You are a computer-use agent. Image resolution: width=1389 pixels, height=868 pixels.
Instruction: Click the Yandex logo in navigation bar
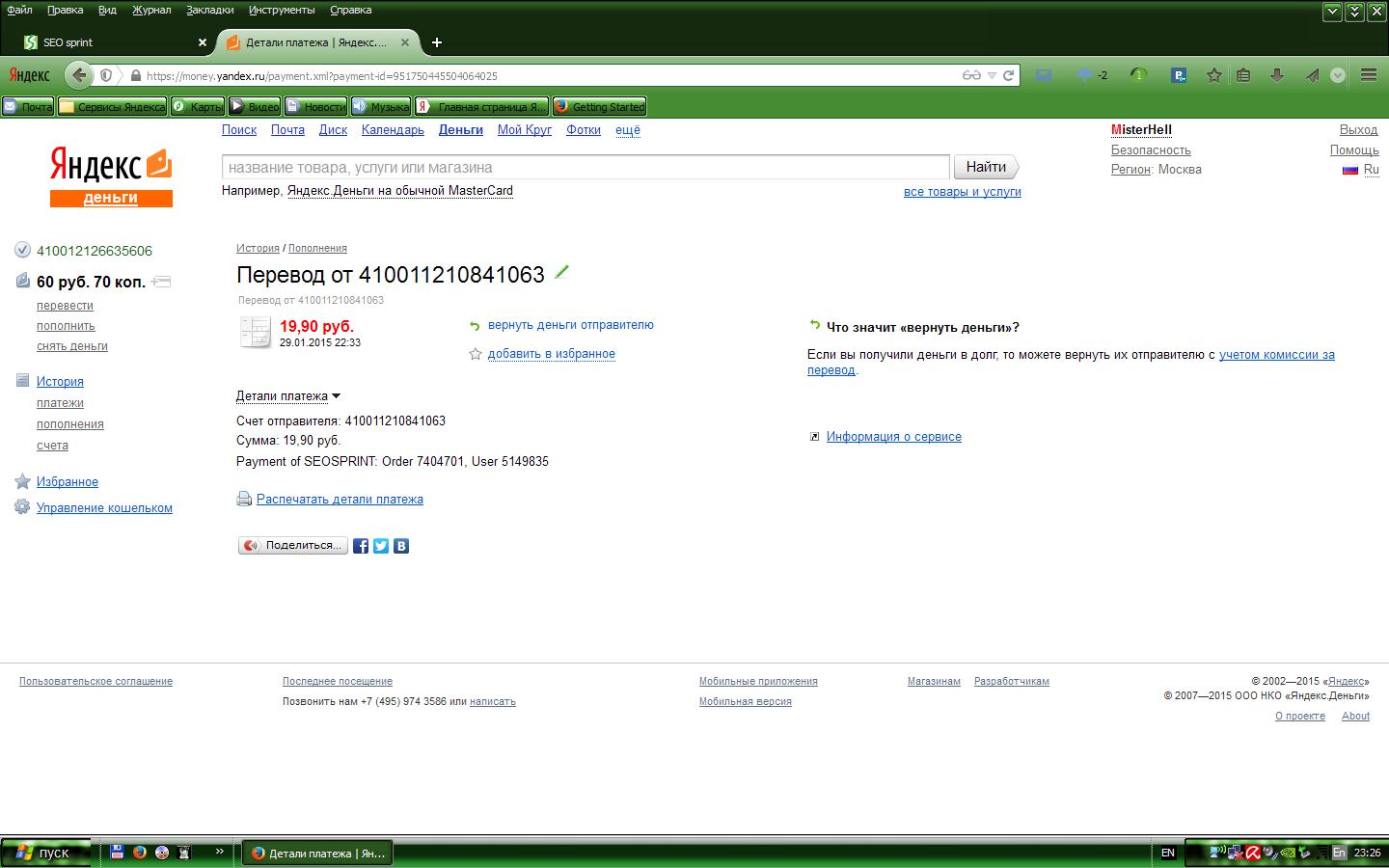tap(29, 75)
